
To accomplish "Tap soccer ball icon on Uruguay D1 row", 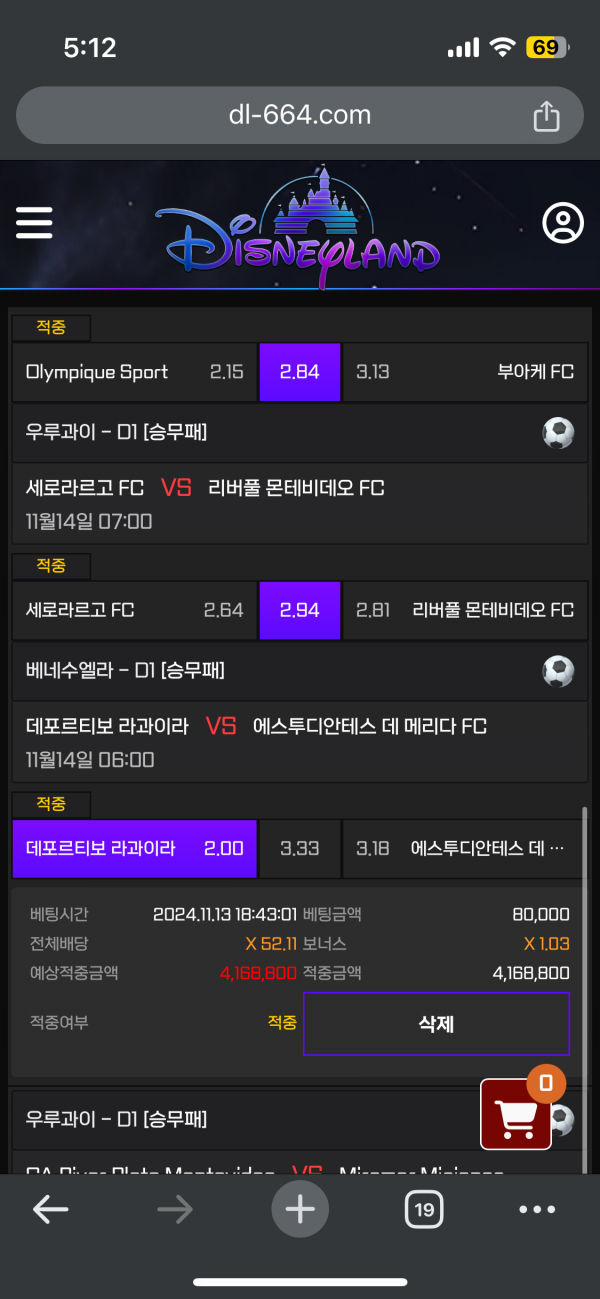I will [558, 433].
